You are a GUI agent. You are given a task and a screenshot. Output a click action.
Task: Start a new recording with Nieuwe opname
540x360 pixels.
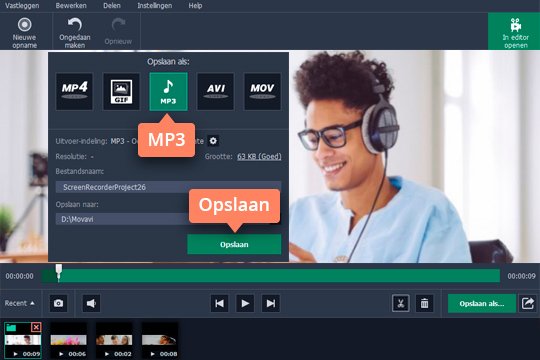tap(24, 33)
